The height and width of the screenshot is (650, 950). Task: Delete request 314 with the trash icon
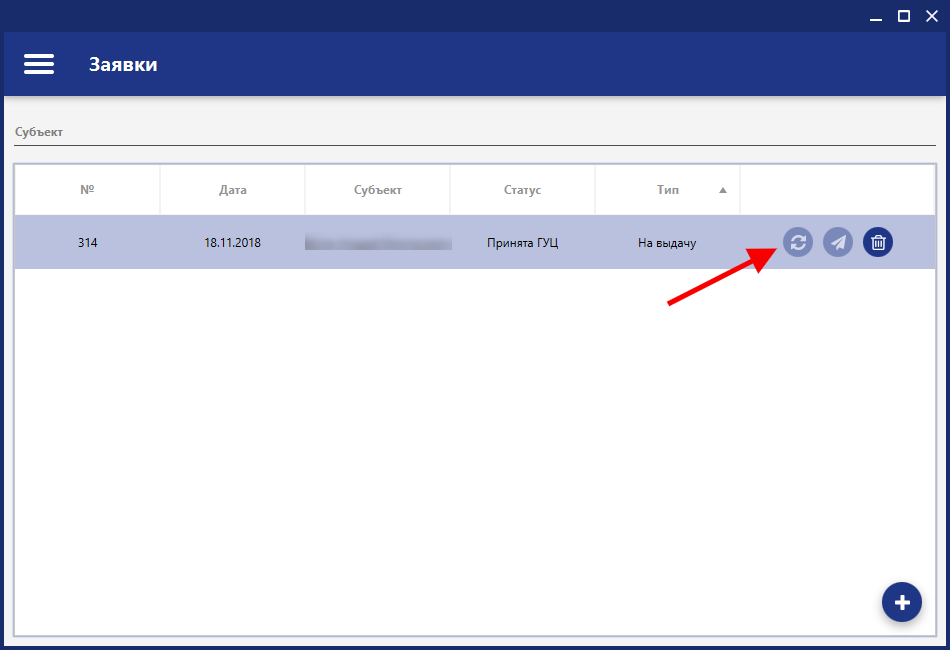878,242
